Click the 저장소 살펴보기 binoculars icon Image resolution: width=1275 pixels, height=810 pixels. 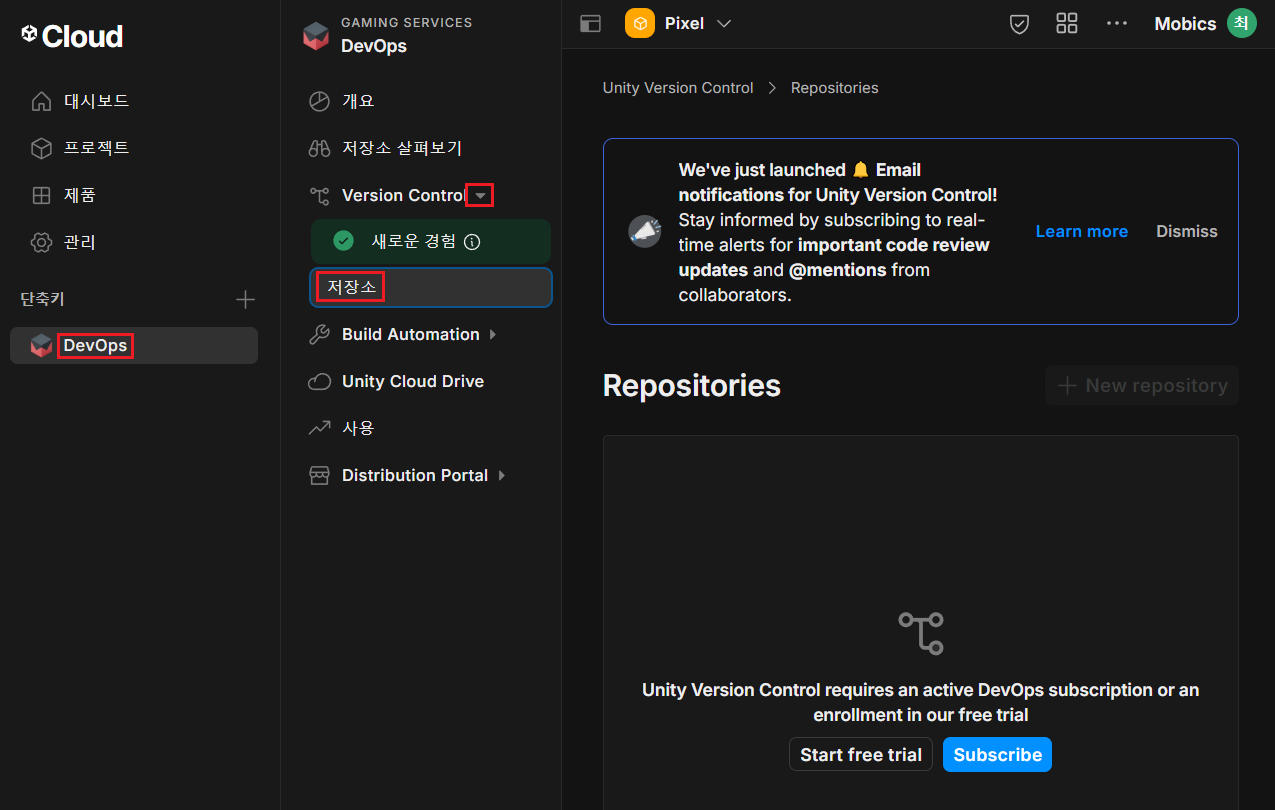[x=319, y=148]
